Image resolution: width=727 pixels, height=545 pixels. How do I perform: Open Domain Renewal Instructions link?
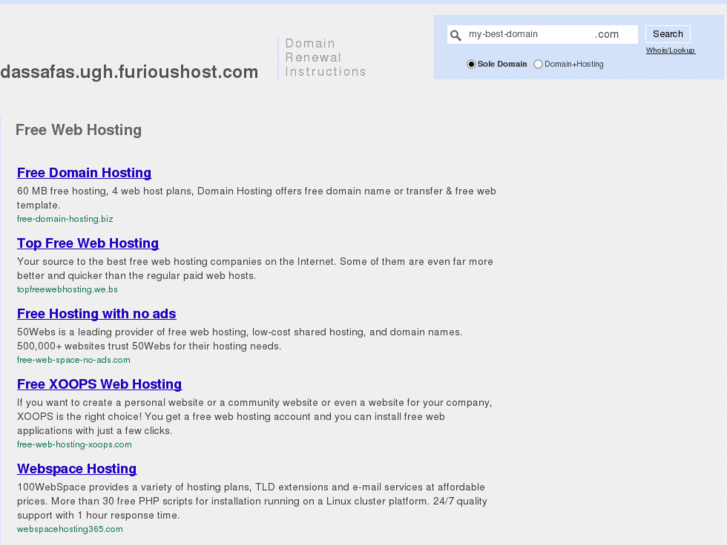tap(325, 58)
